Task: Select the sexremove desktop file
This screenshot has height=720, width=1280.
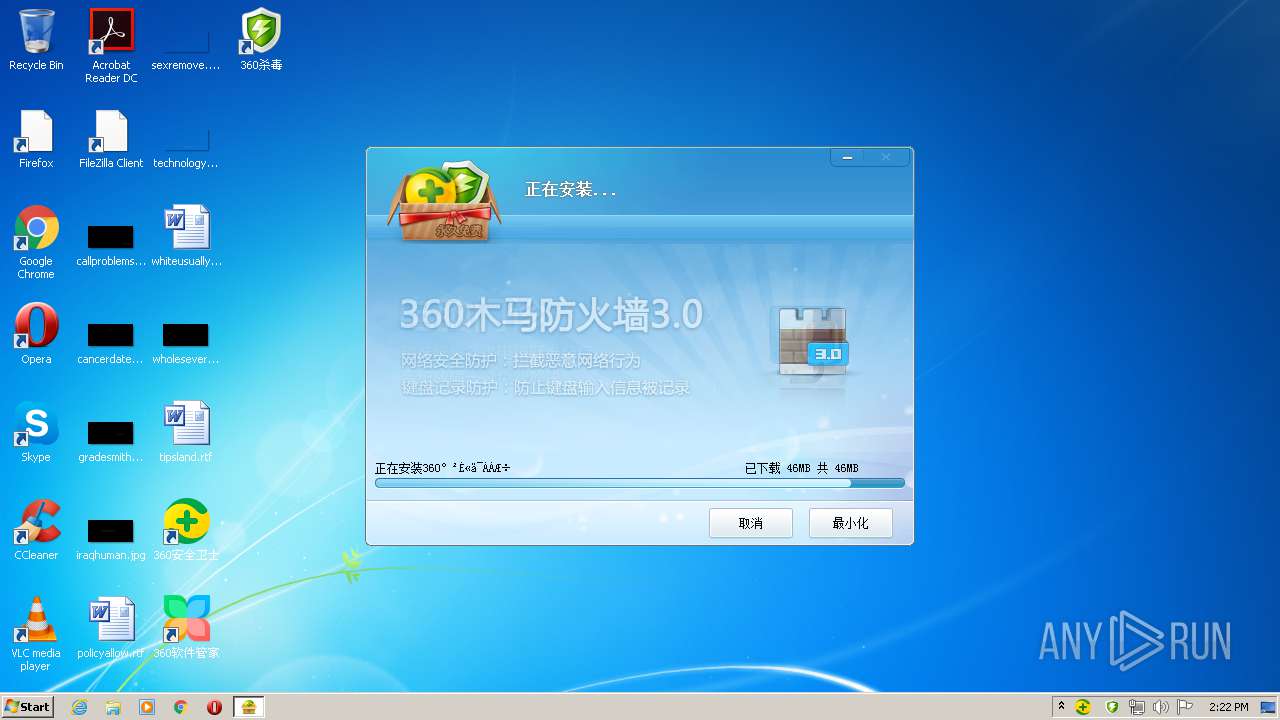Action: click(x=186, y=50)
